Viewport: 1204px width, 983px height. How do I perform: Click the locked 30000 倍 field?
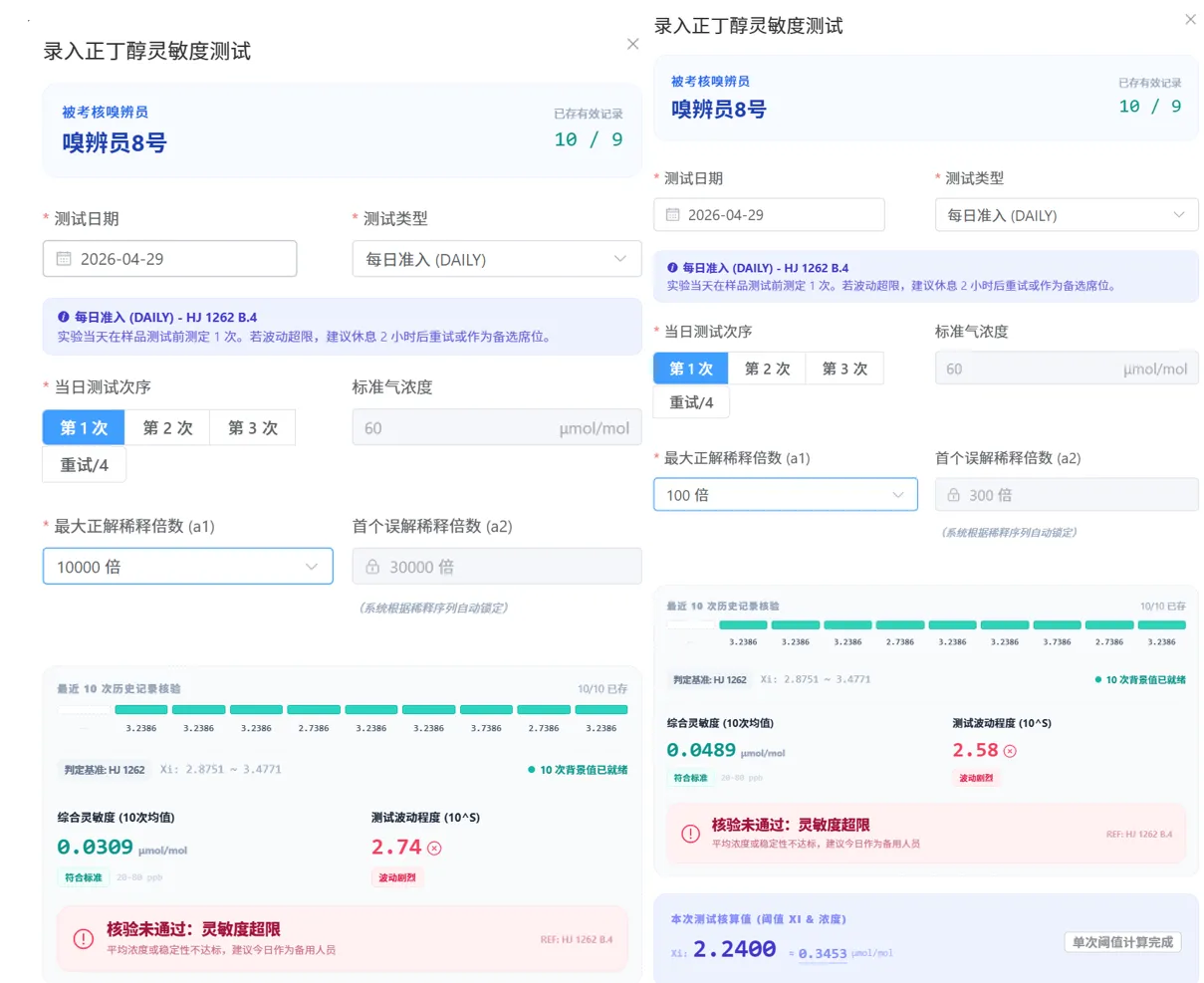tap(497, 567)
